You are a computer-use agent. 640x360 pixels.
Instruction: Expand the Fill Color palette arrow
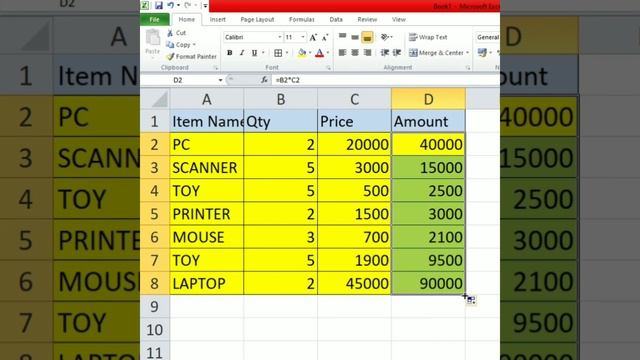click(x=310, y=53)
